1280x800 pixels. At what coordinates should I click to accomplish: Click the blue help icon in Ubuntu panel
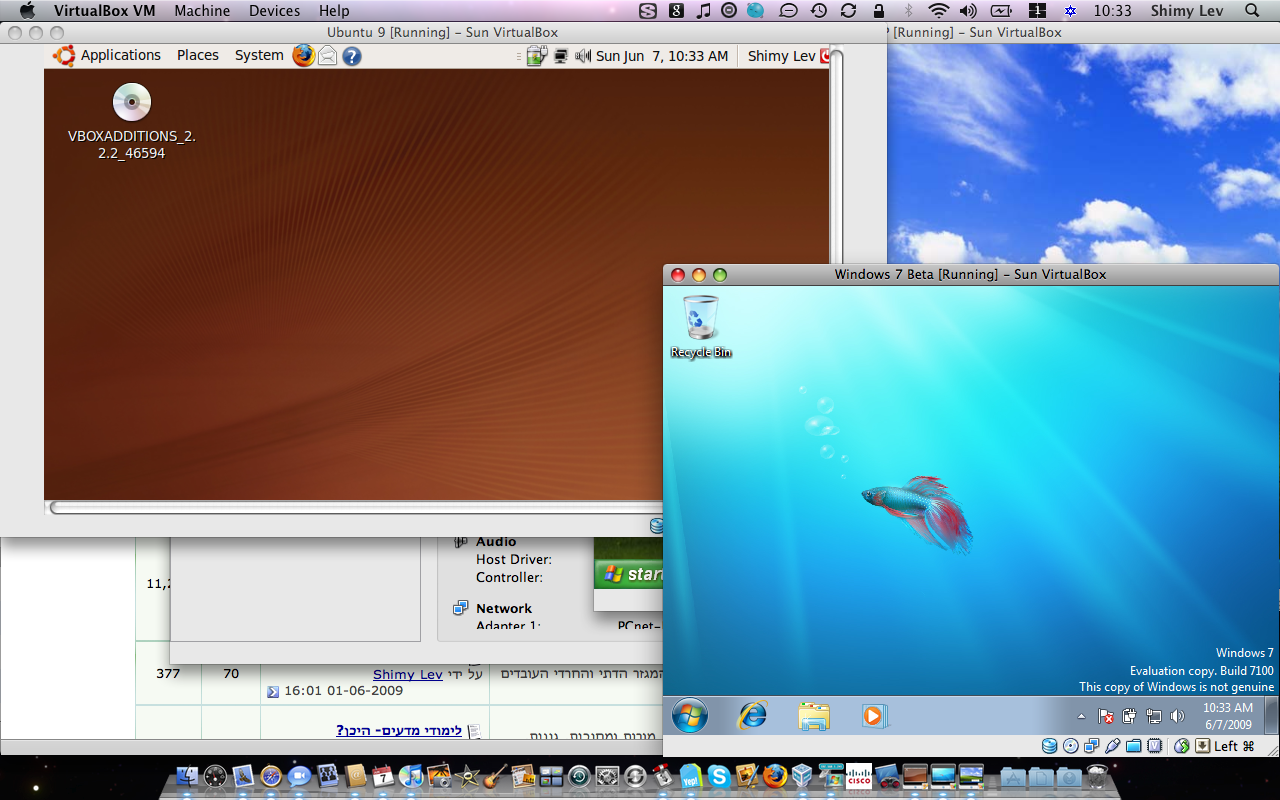tap(352, 56)
